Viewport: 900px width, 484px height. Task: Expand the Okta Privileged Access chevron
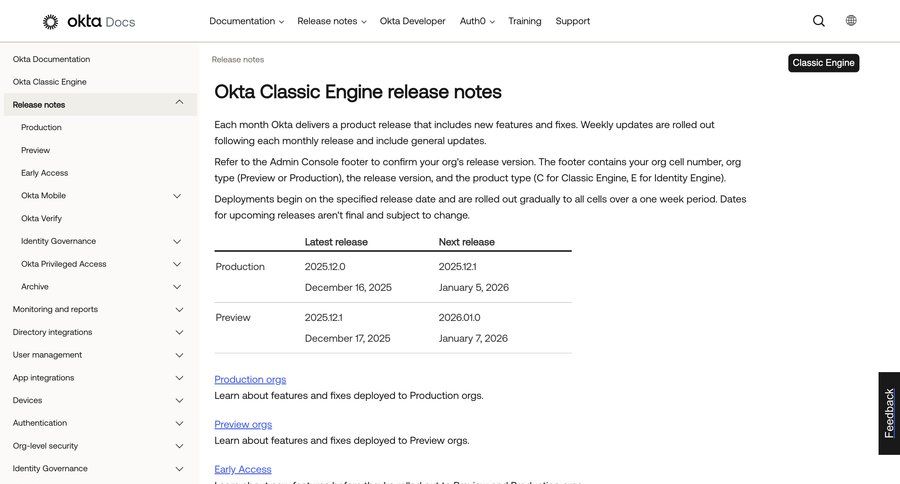click(x=177, y=264)
